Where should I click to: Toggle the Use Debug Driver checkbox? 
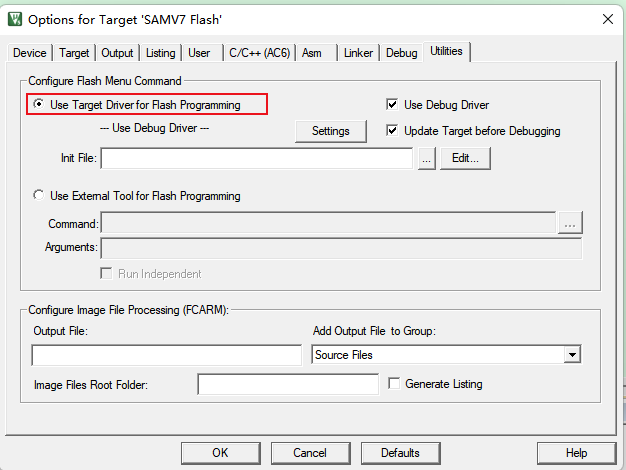[x=393, y=104]
